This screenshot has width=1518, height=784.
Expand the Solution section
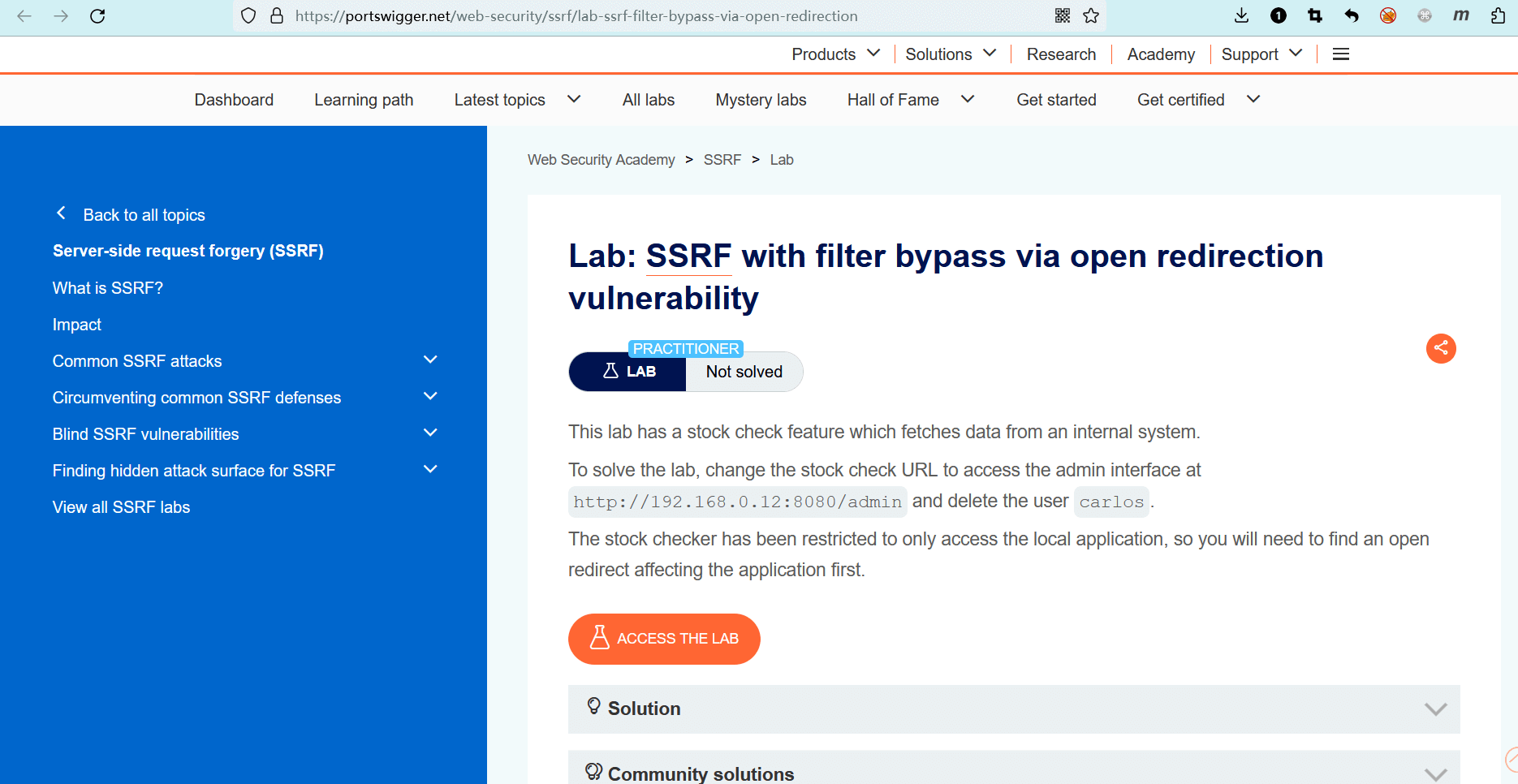coord(1013,709)
